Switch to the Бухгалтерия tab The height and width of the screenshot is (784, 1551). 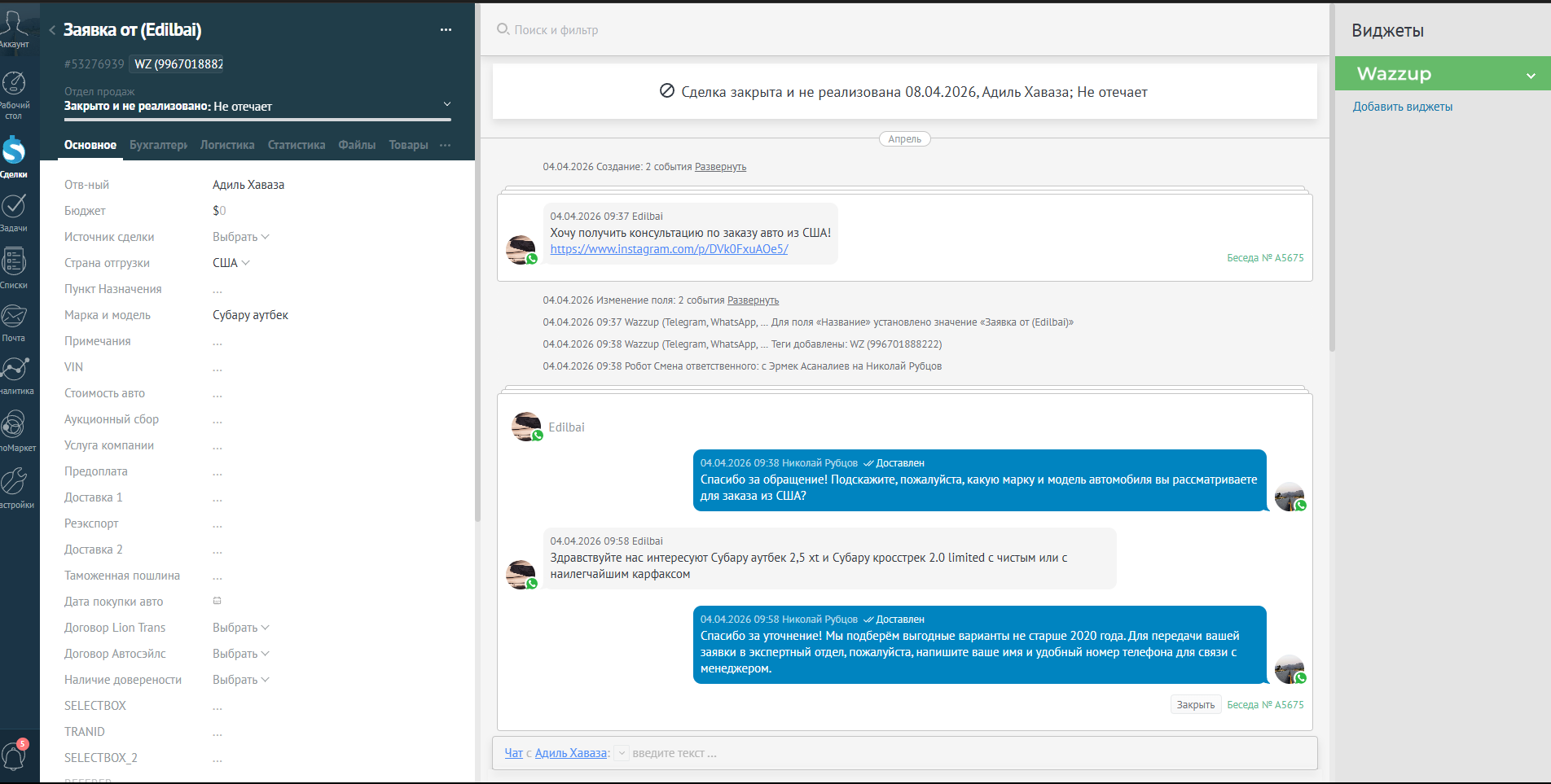158,145
